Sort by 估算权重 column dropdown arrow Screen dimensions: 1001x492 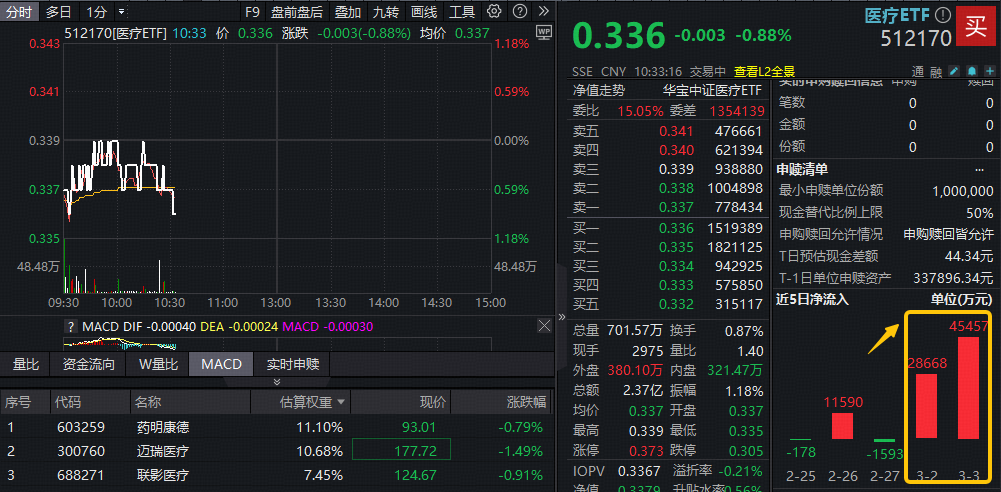click(342, 402)
